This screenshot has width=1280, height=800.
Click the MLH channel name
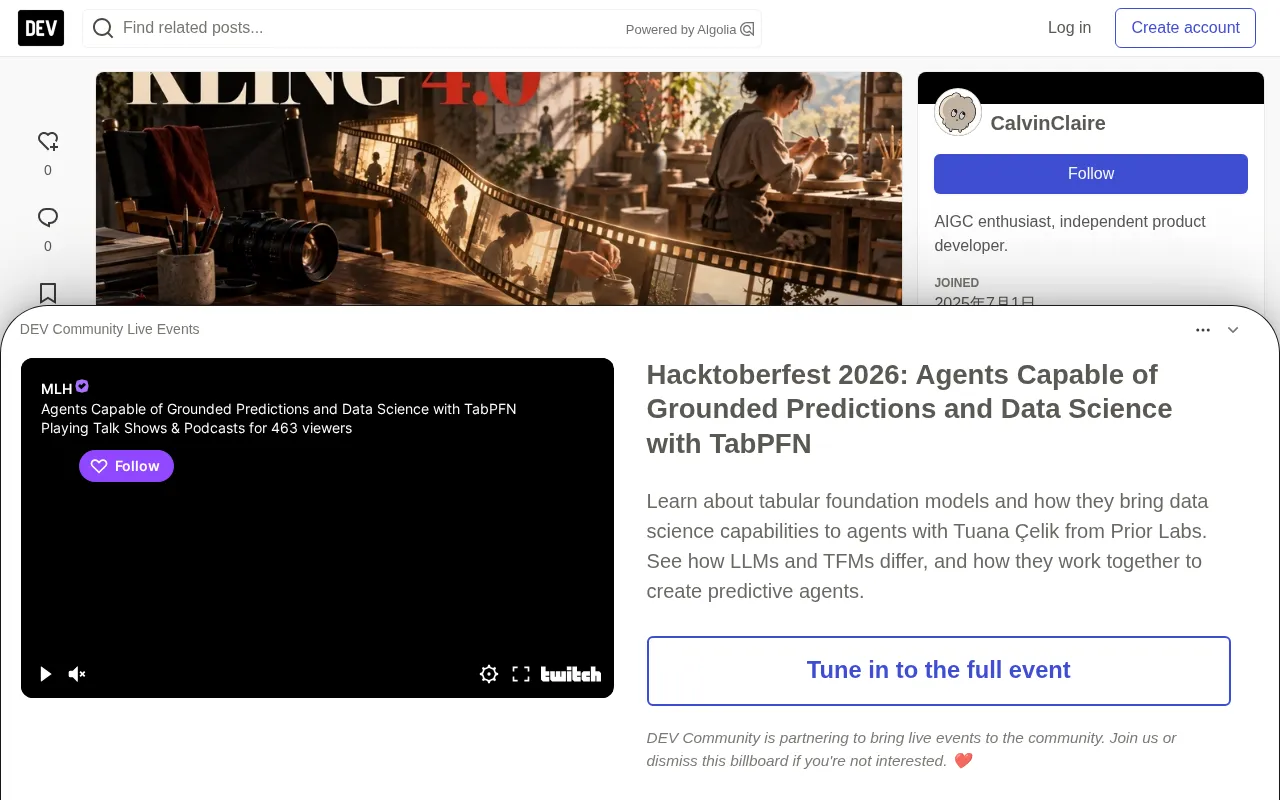[x=57, y=388]
